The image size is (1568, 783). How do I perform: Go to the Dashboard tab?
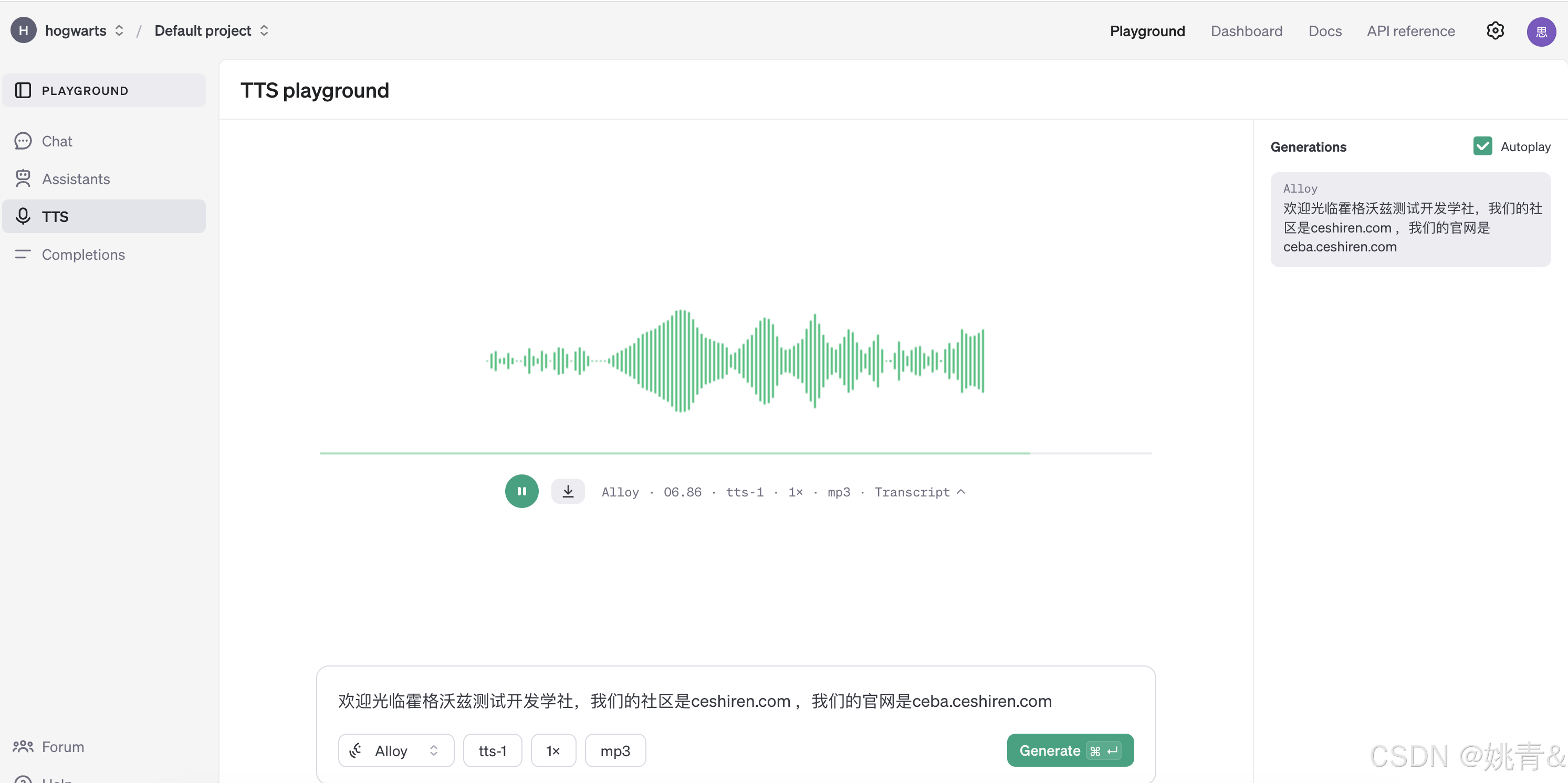1246,31
